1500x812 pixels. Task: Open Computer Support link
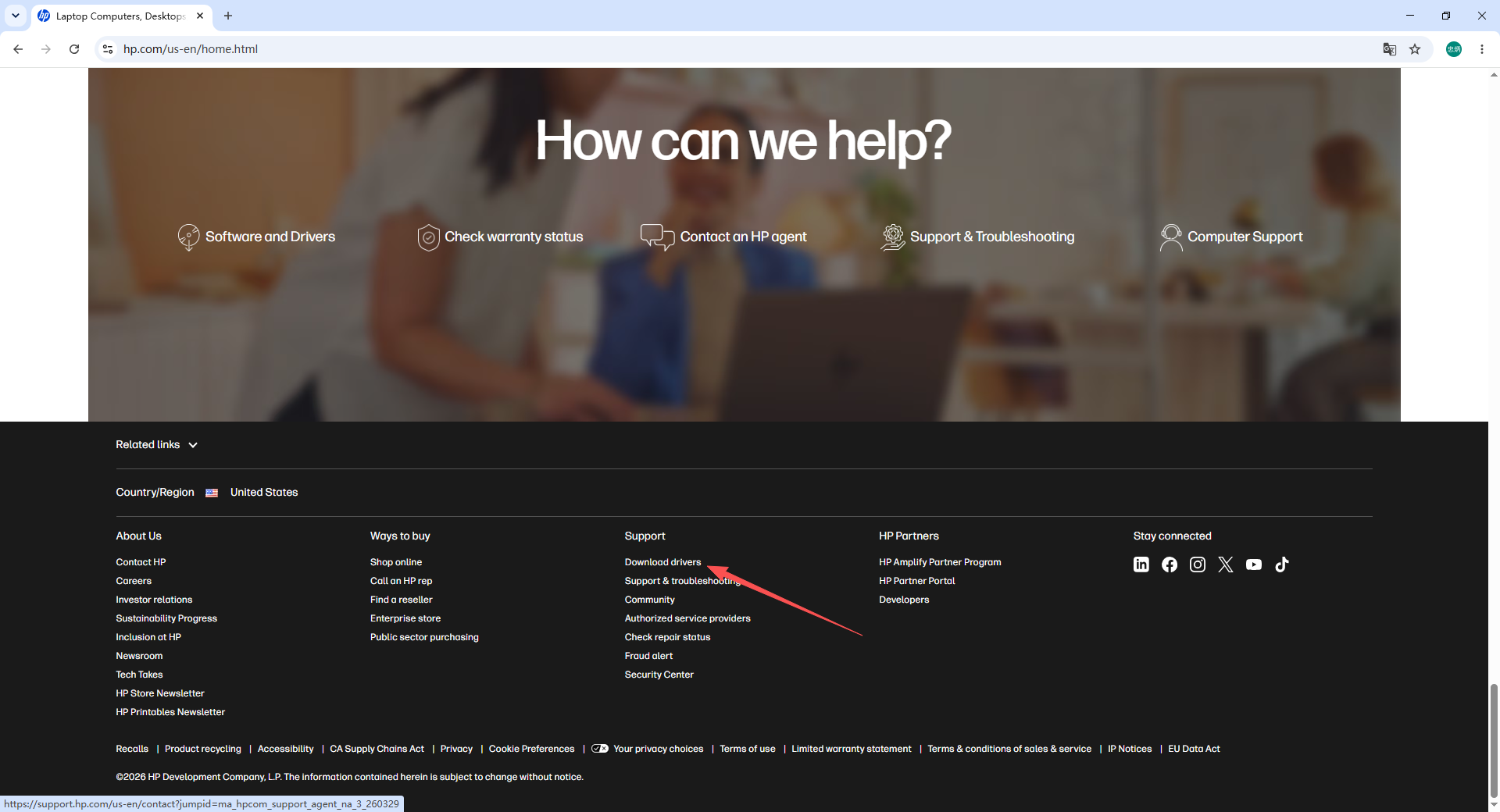point(1245,237)
